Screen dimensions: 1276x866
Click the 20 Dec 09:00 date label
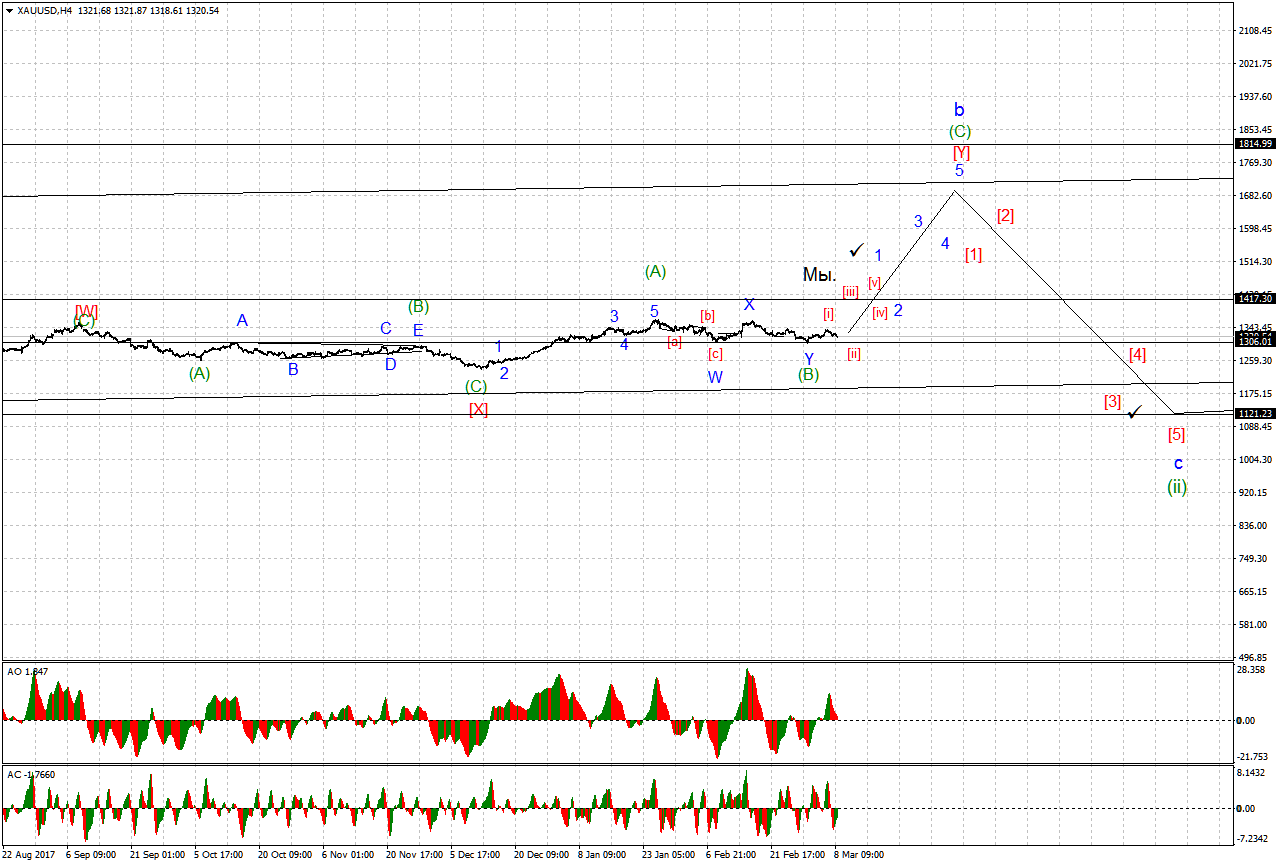541,855
